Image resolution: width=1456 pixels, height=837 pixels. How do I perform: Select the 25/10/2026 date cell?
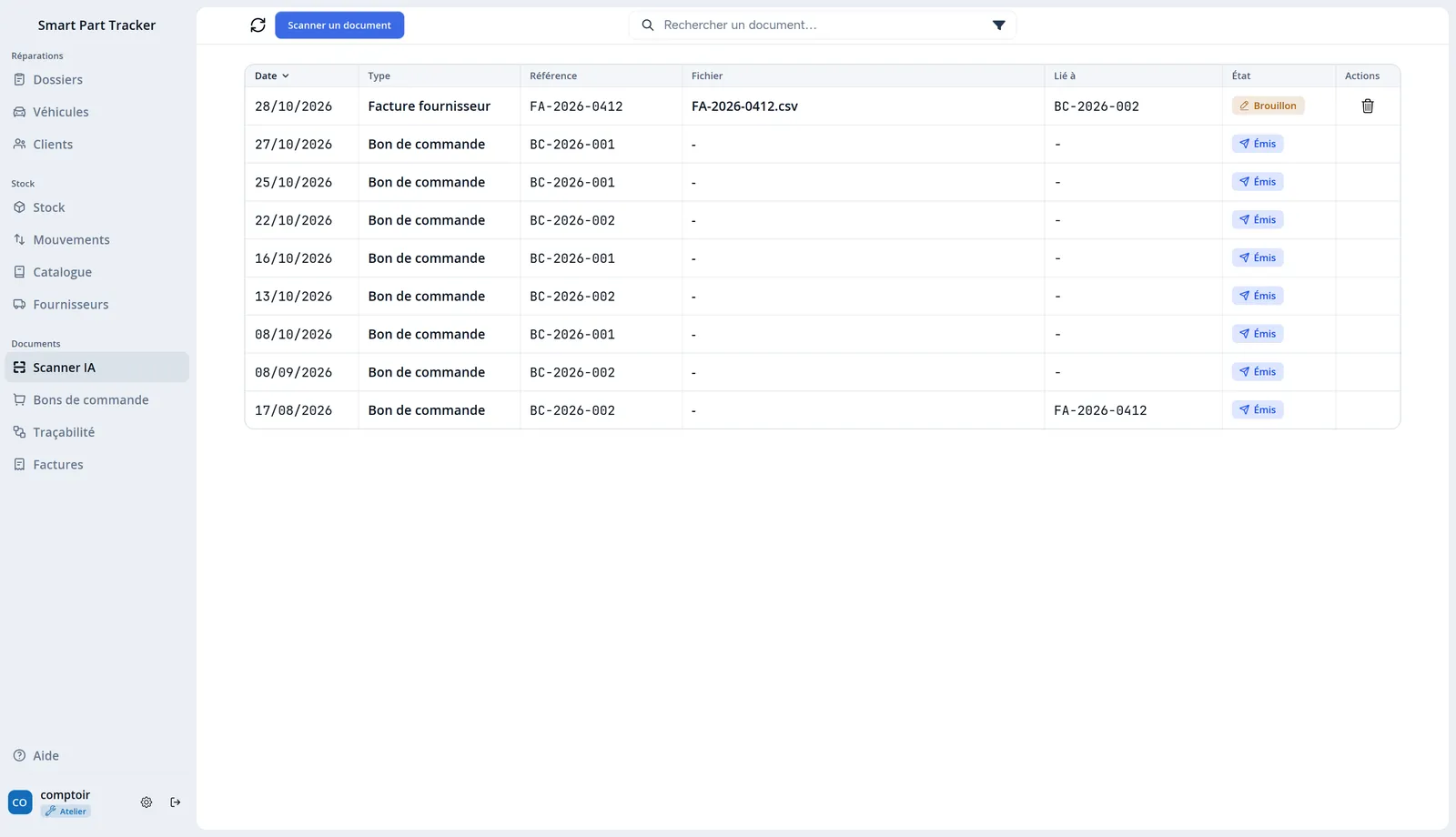point(293,183)
